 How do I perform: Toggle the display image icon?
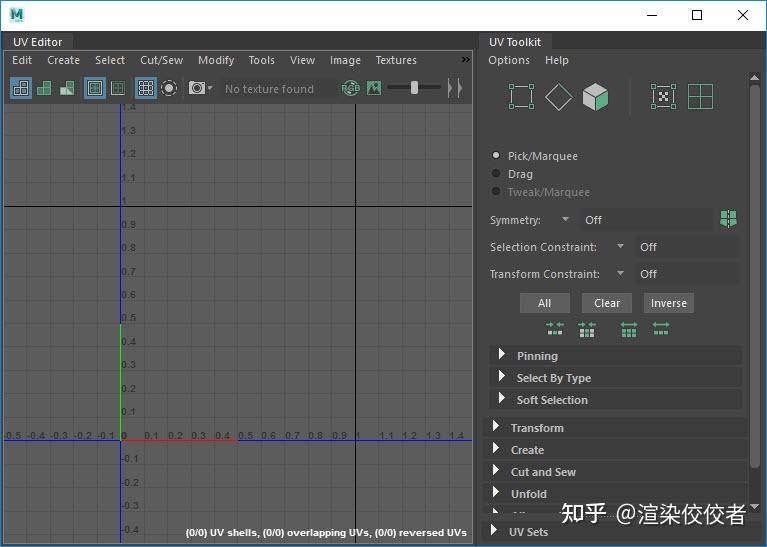pos(374,88)
